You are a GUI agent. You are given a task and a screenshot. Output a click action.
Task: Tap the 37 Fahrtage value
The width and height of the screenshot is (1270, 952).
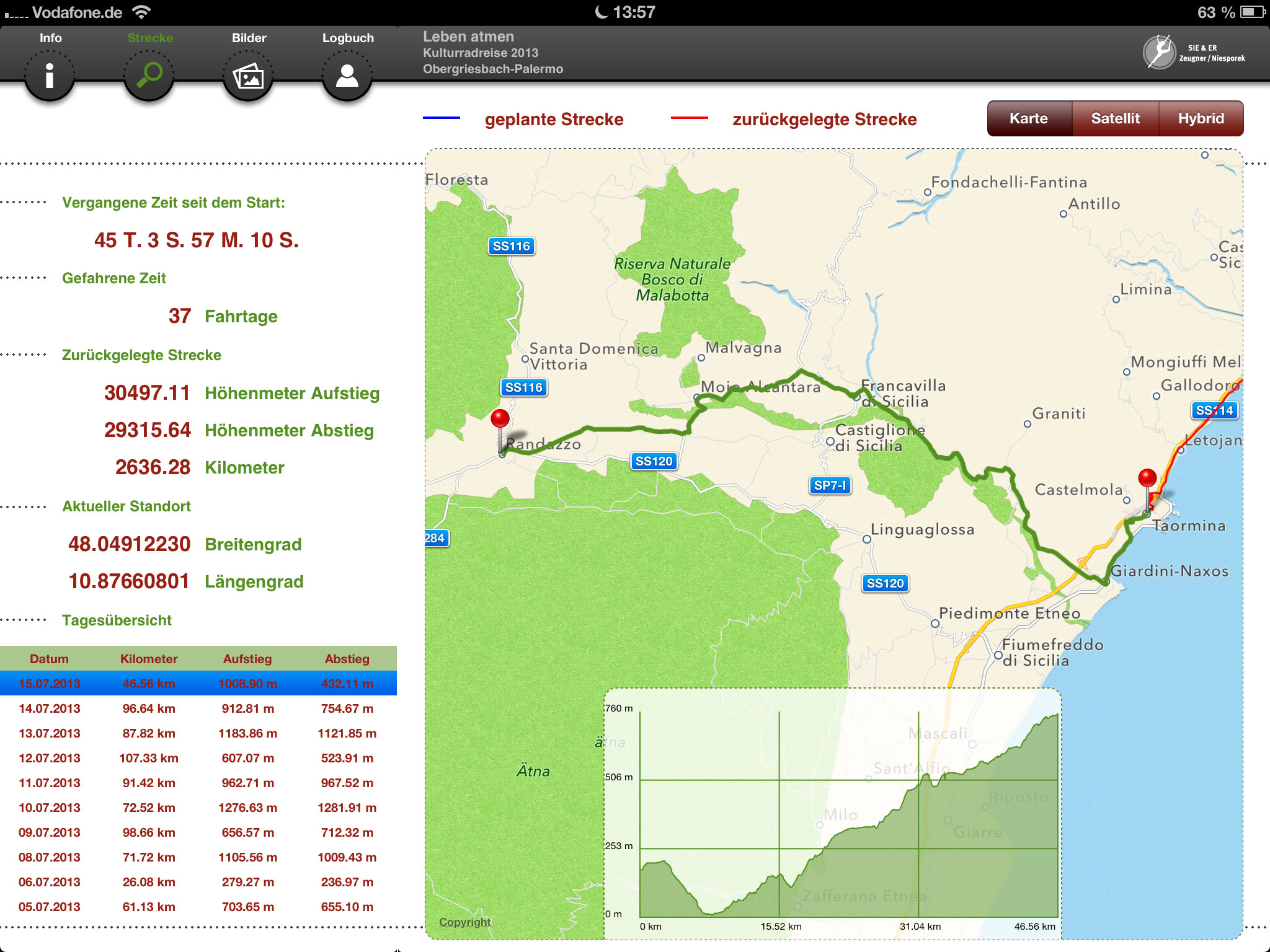180,316
